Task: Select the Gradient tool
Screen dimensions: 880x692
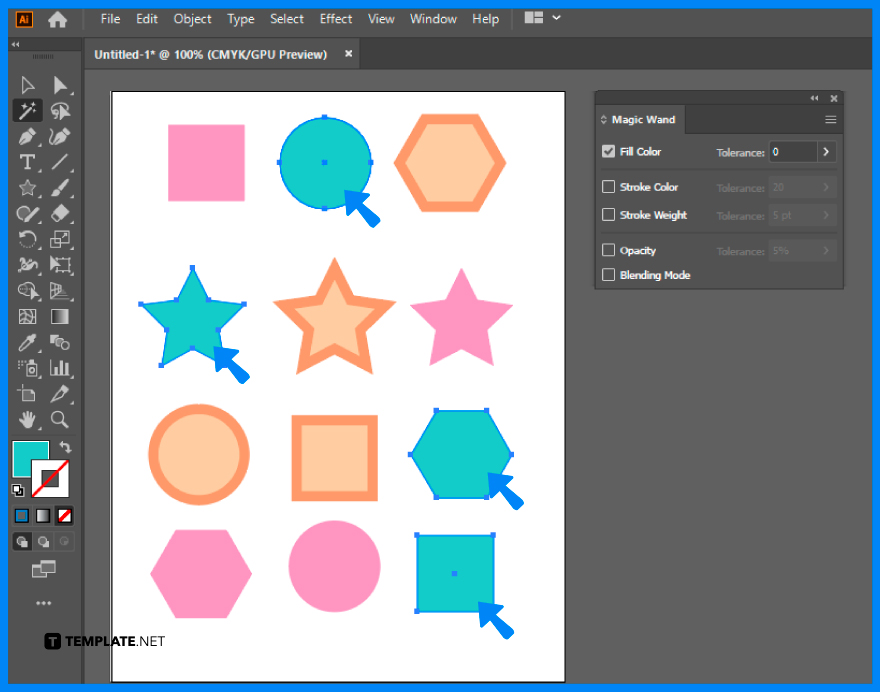Action: [61, 317]
